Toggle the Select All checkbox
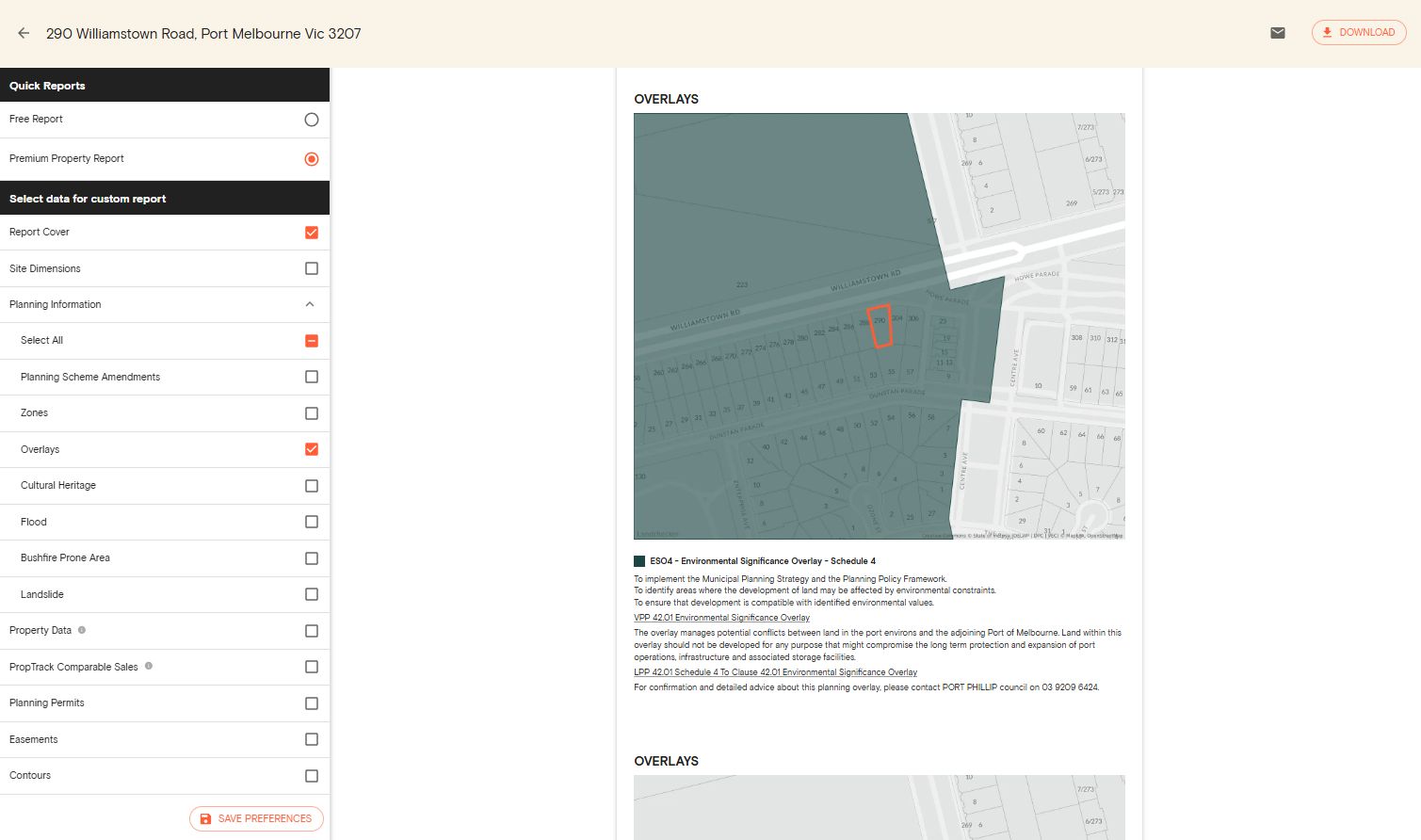 312,341
